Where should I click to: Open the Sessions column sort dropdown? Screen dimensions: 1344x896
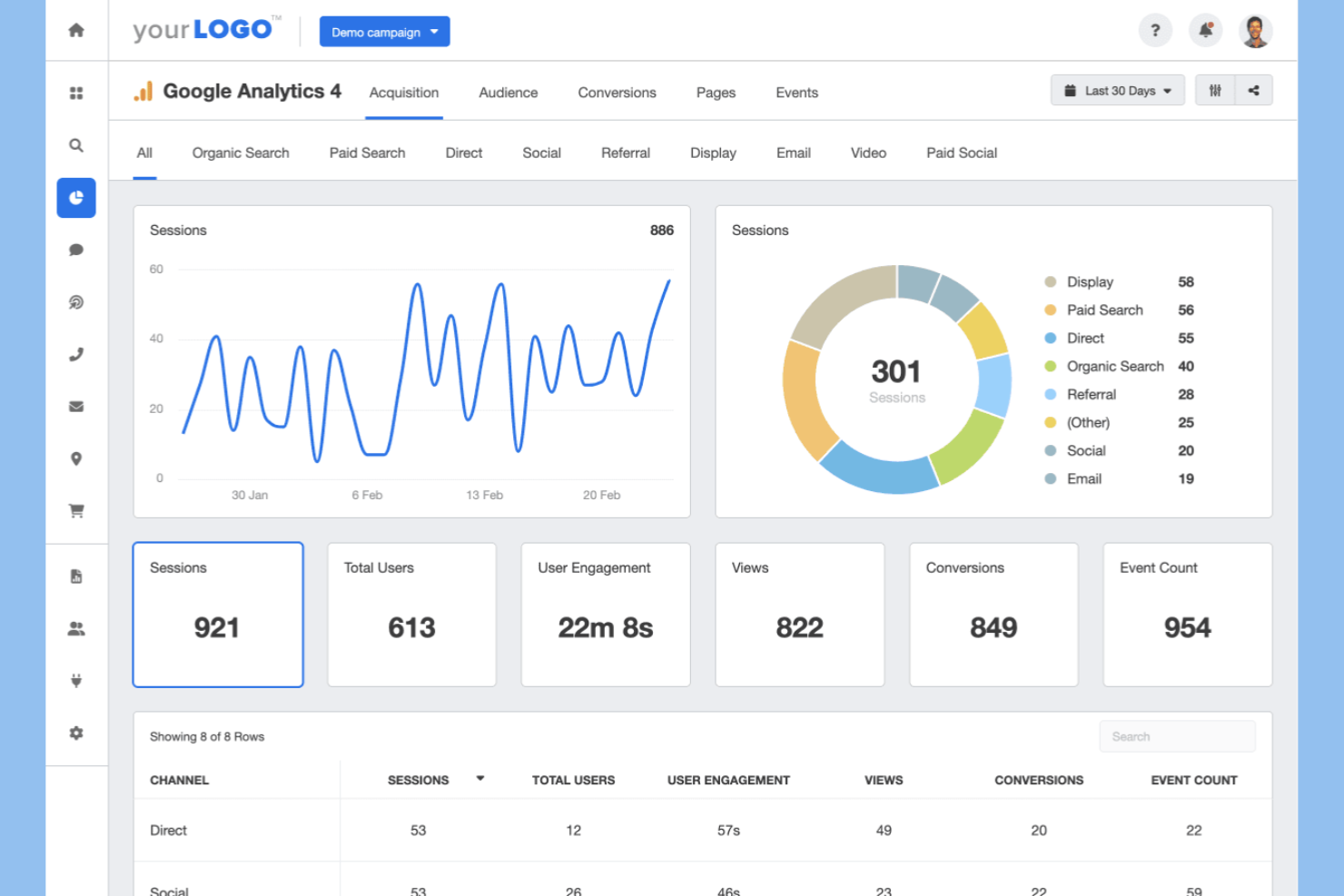point(480,779)
